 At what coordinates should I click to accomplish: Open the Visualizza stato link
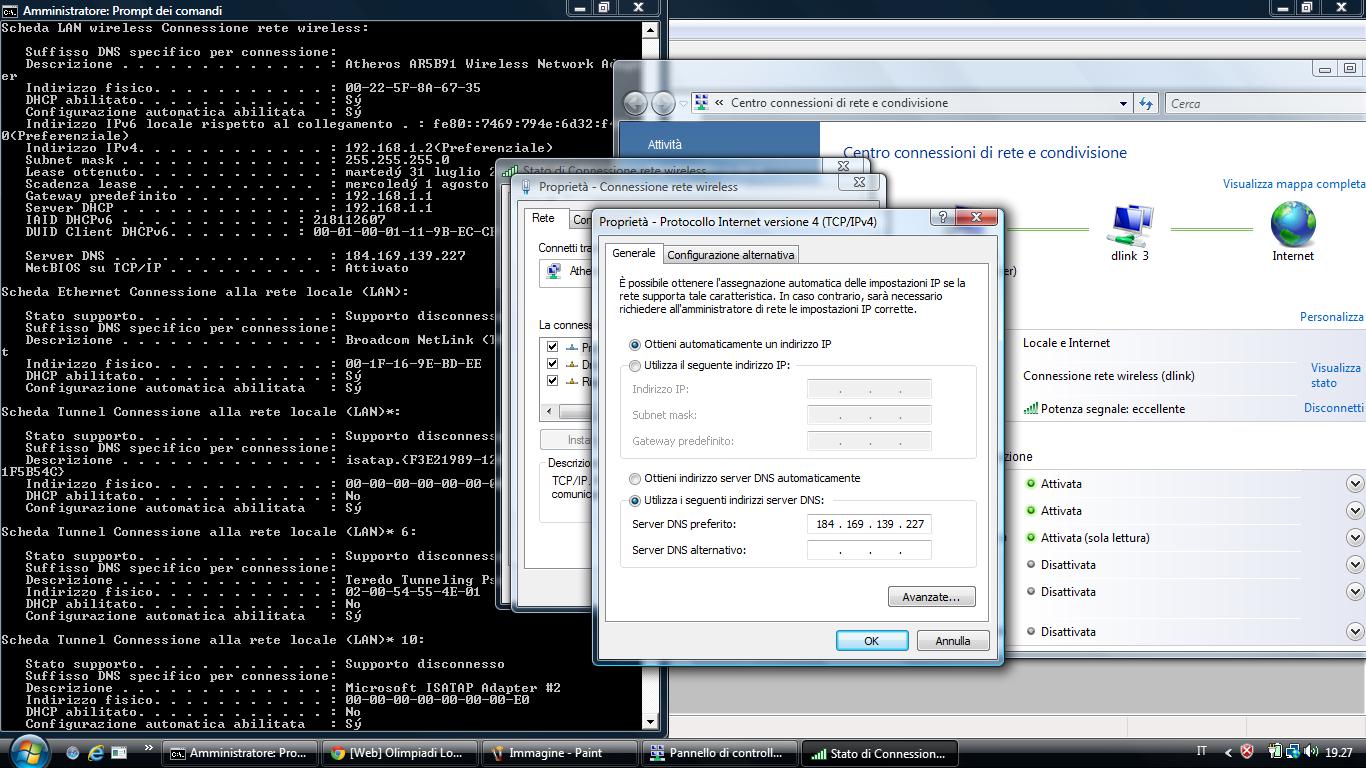tap(1335, 375)
